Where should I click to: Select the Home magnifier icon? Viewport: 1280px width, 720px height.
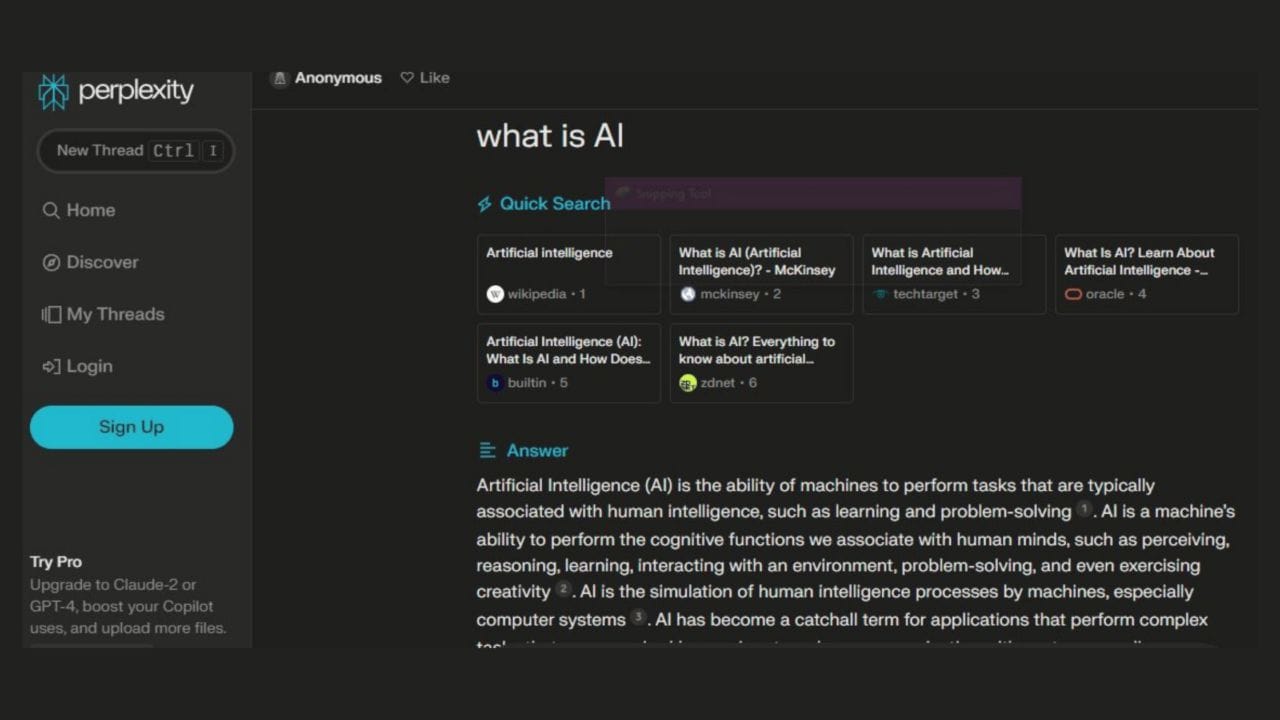click(x=51, y=210)
